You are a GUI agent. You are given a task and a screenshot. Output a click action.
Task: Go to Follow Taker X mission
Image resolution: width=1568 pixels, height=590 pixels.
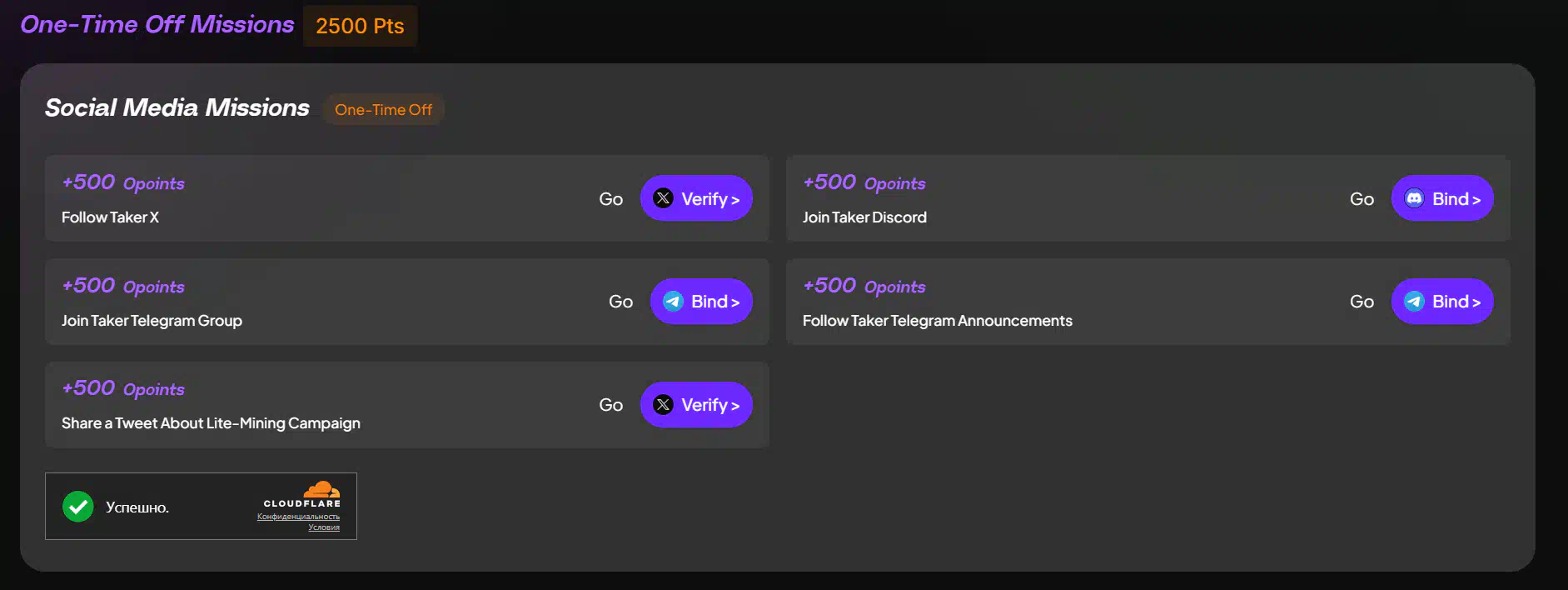point(610,199)
